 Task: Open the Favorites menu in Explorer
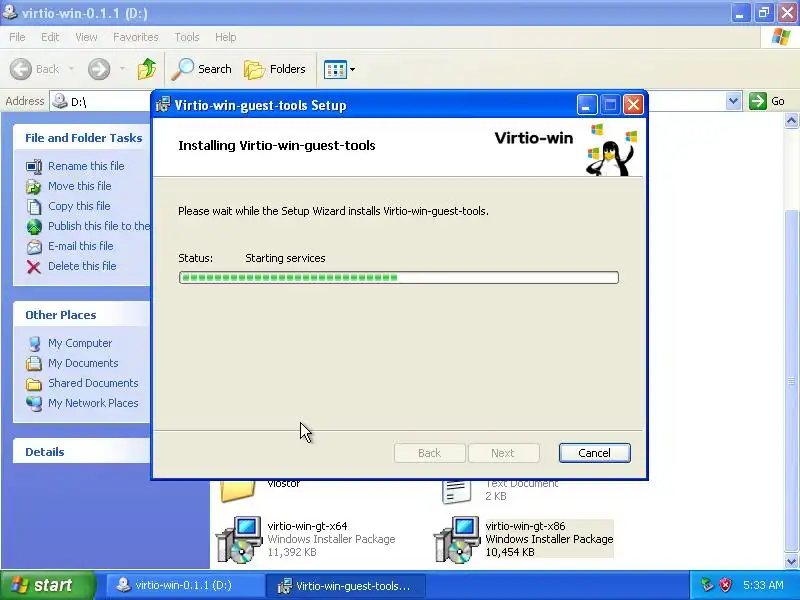[x=136, y=37]
